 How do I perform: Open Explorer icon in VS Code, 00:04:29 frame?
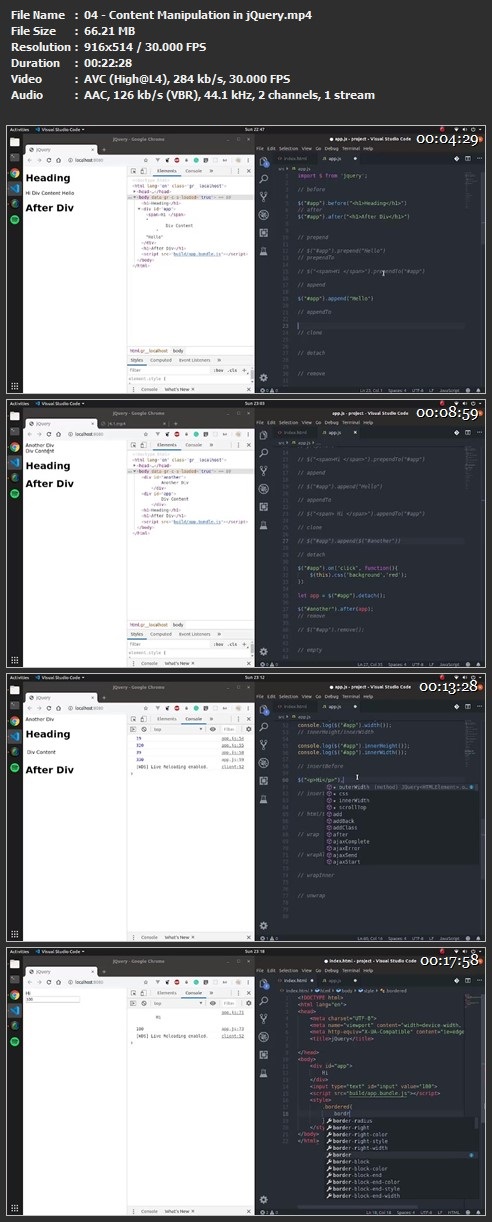pos(264,162)
